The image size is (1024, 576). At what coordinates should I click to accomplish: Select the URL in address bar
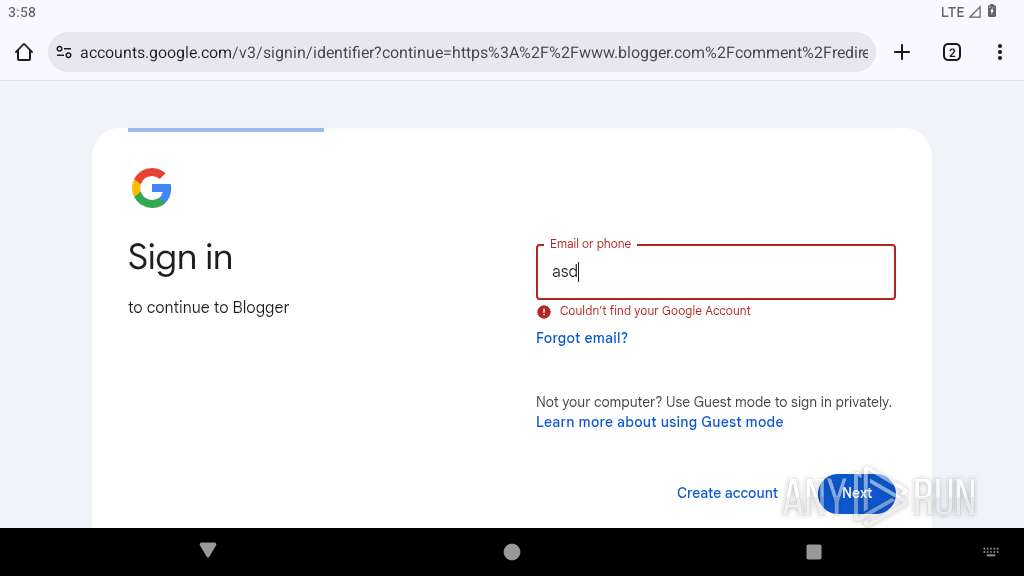tap(473, 52)
